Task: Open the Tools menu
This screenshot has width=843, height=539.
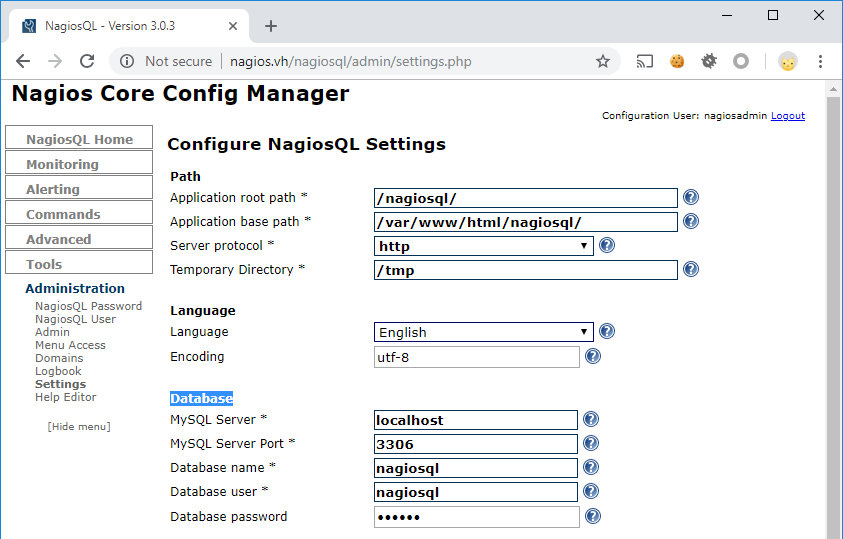Action: tap(79, 262)
